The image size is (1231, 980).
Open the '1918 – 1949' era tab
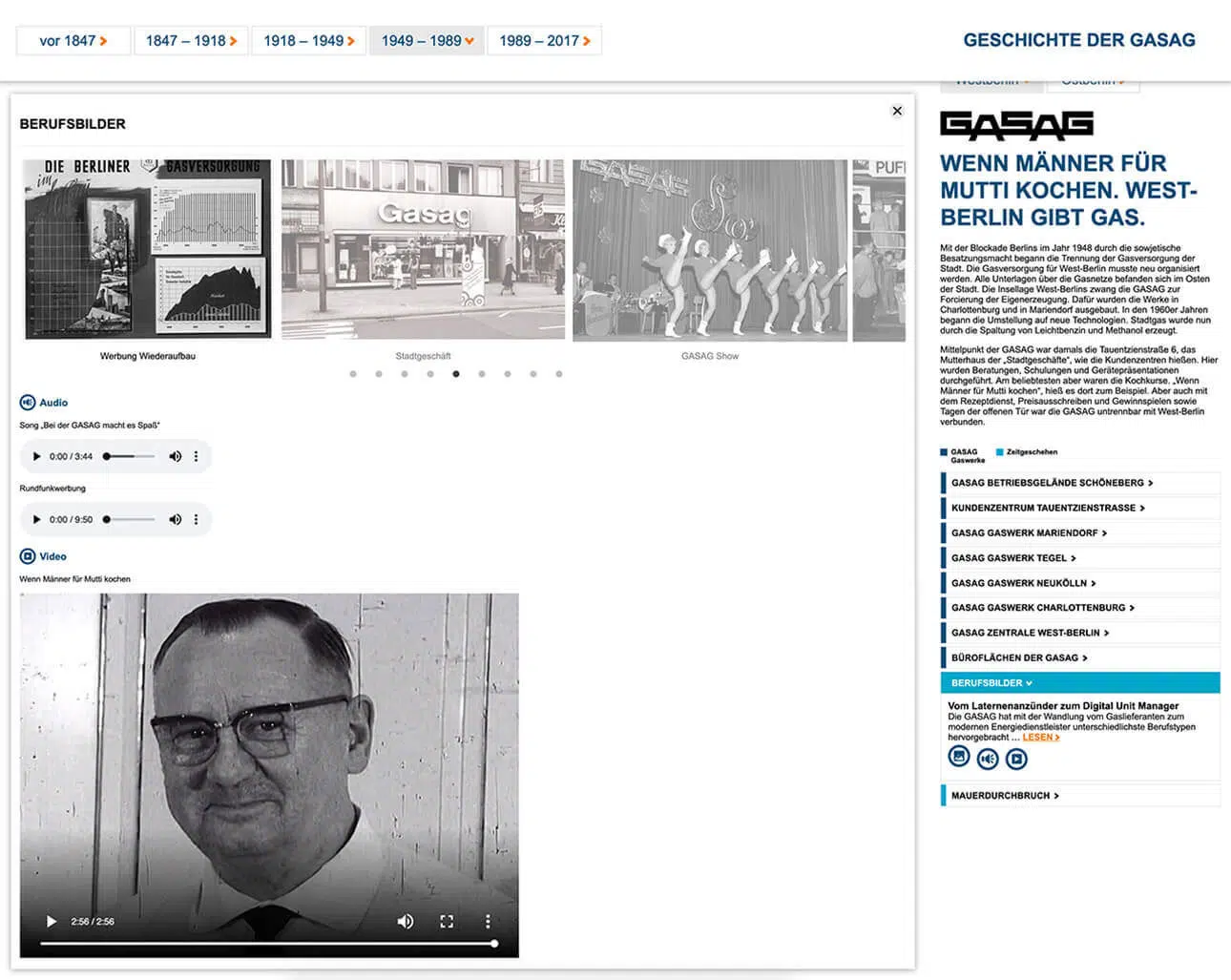(309, 41)
